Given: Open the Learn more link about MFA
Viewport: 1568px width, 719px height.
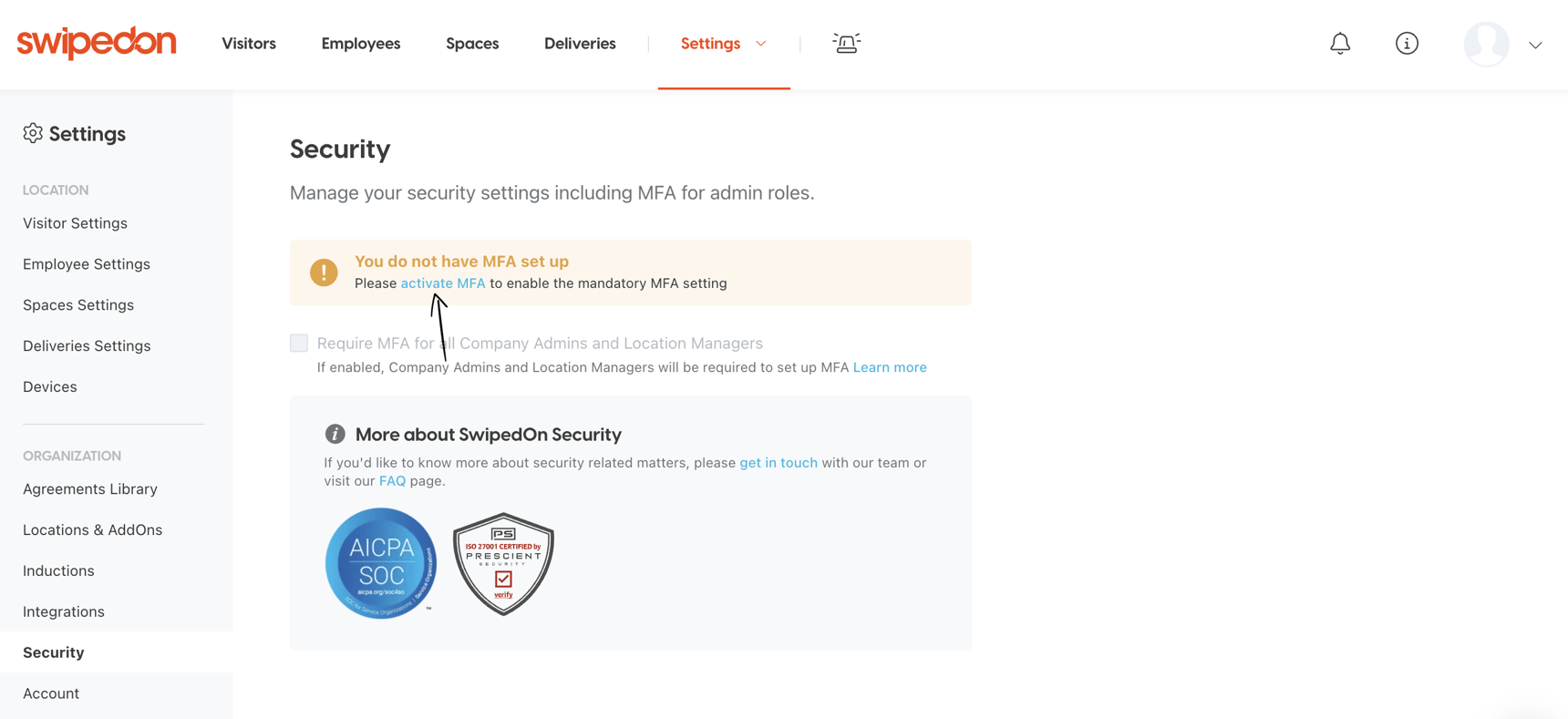Looking at the screenshot, I should coord(890,366).
